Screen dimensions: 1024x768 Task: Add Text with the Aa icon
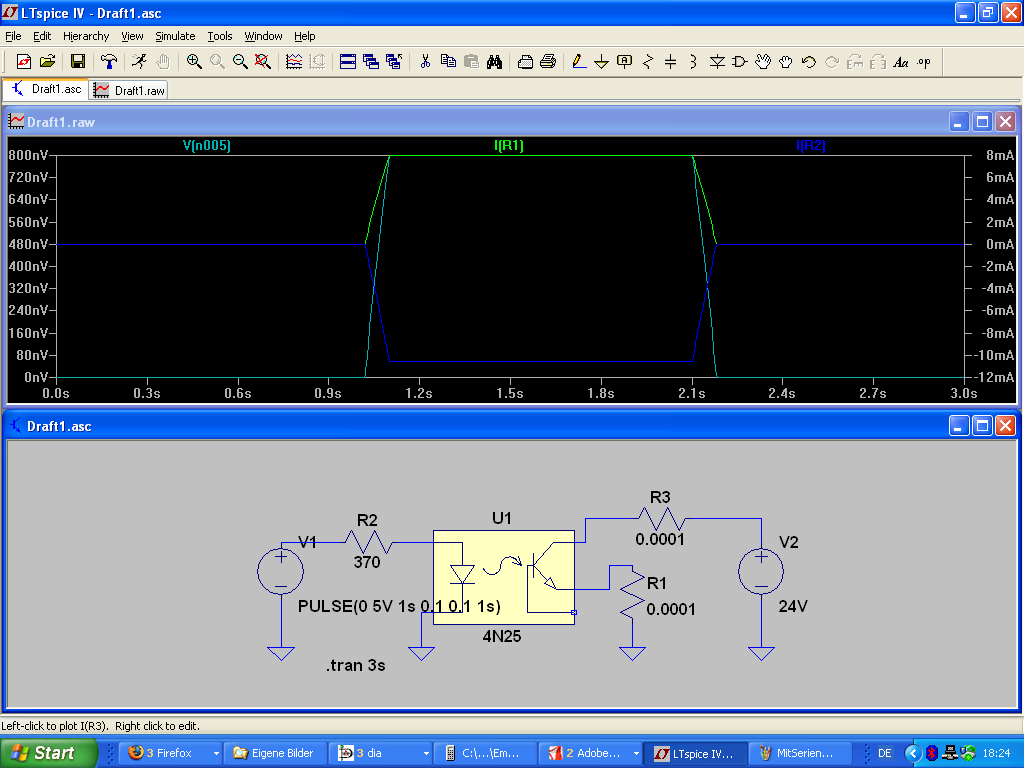coord(901,61)
